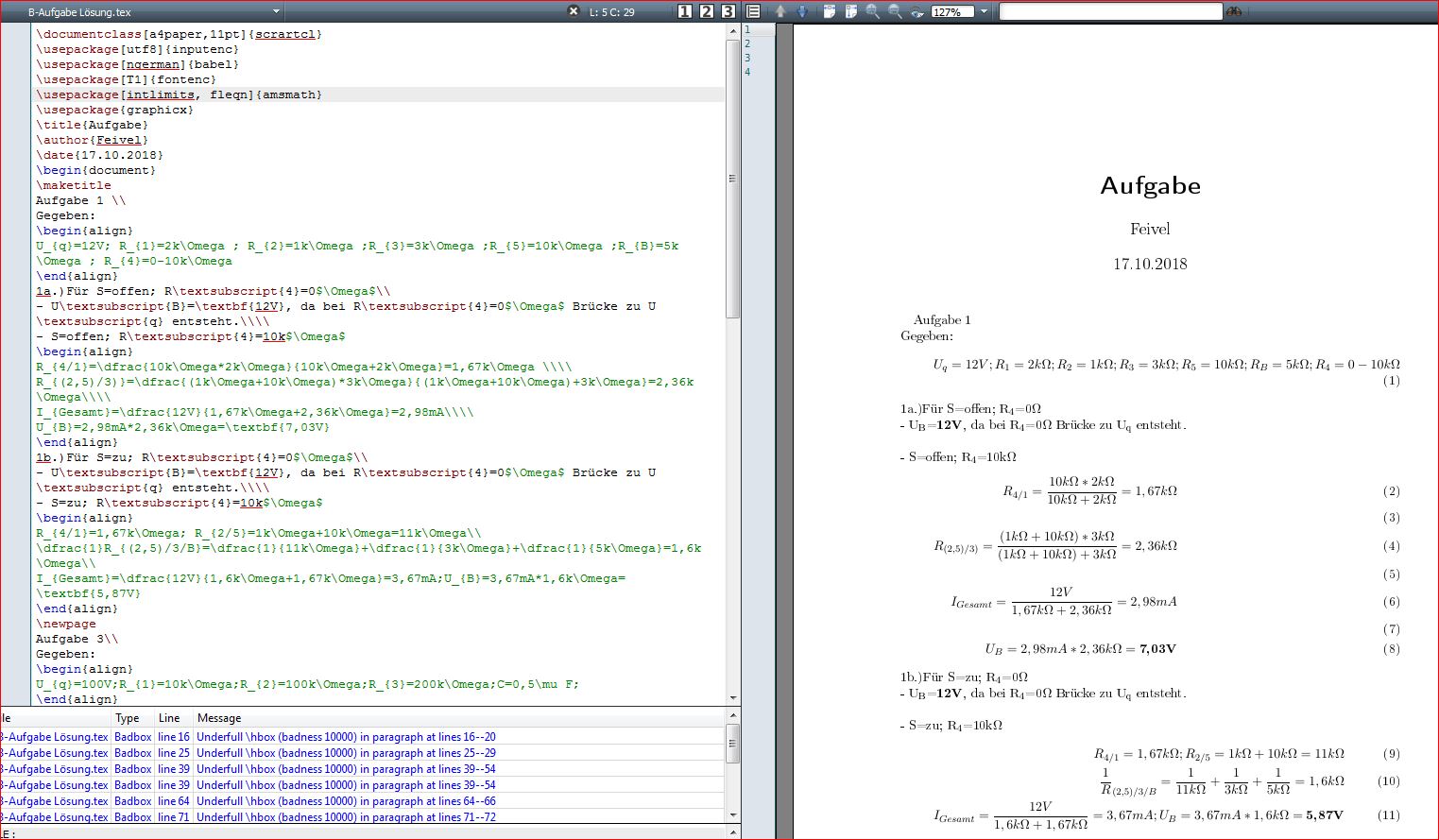Place cursor on the \maketitle line

pos(74,185)
